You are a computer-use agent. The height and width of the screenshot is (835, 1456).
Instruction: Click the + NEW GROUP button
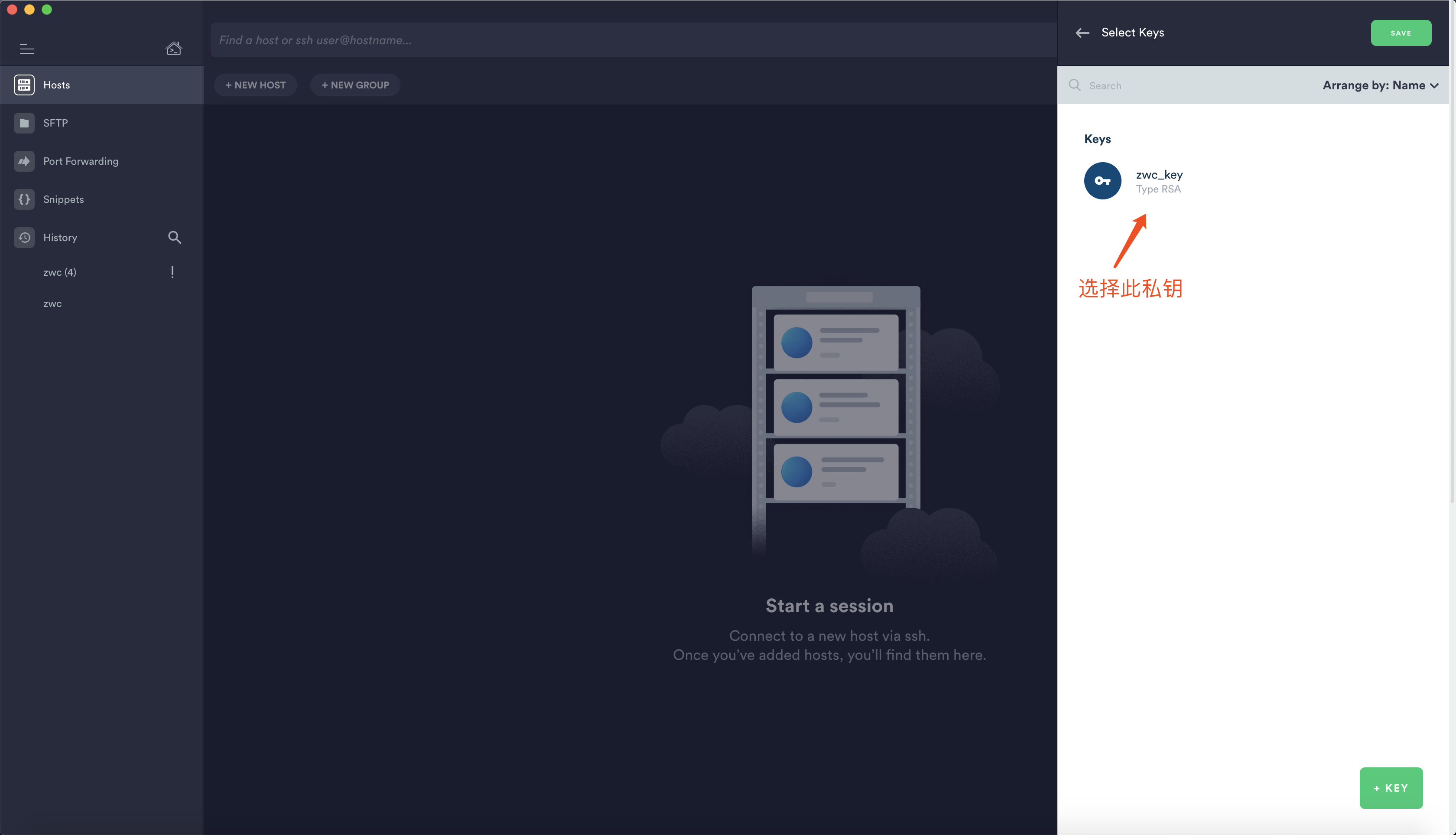355,85
